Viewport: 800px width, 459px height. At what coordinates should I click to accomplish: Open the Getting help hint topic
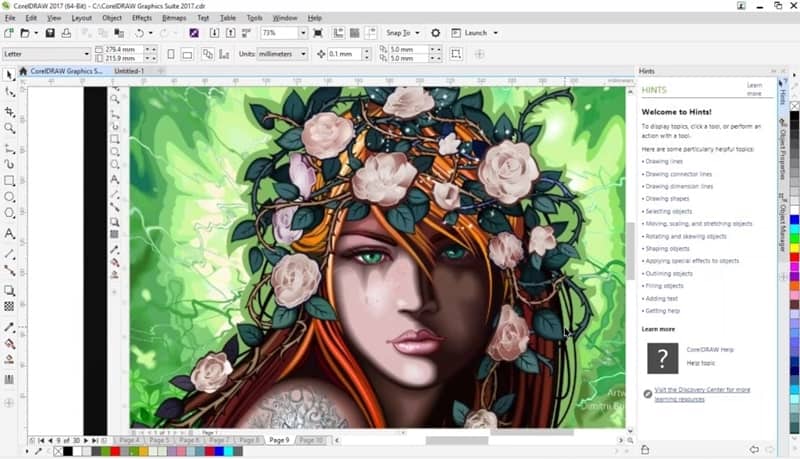click(x=662, y=311)
